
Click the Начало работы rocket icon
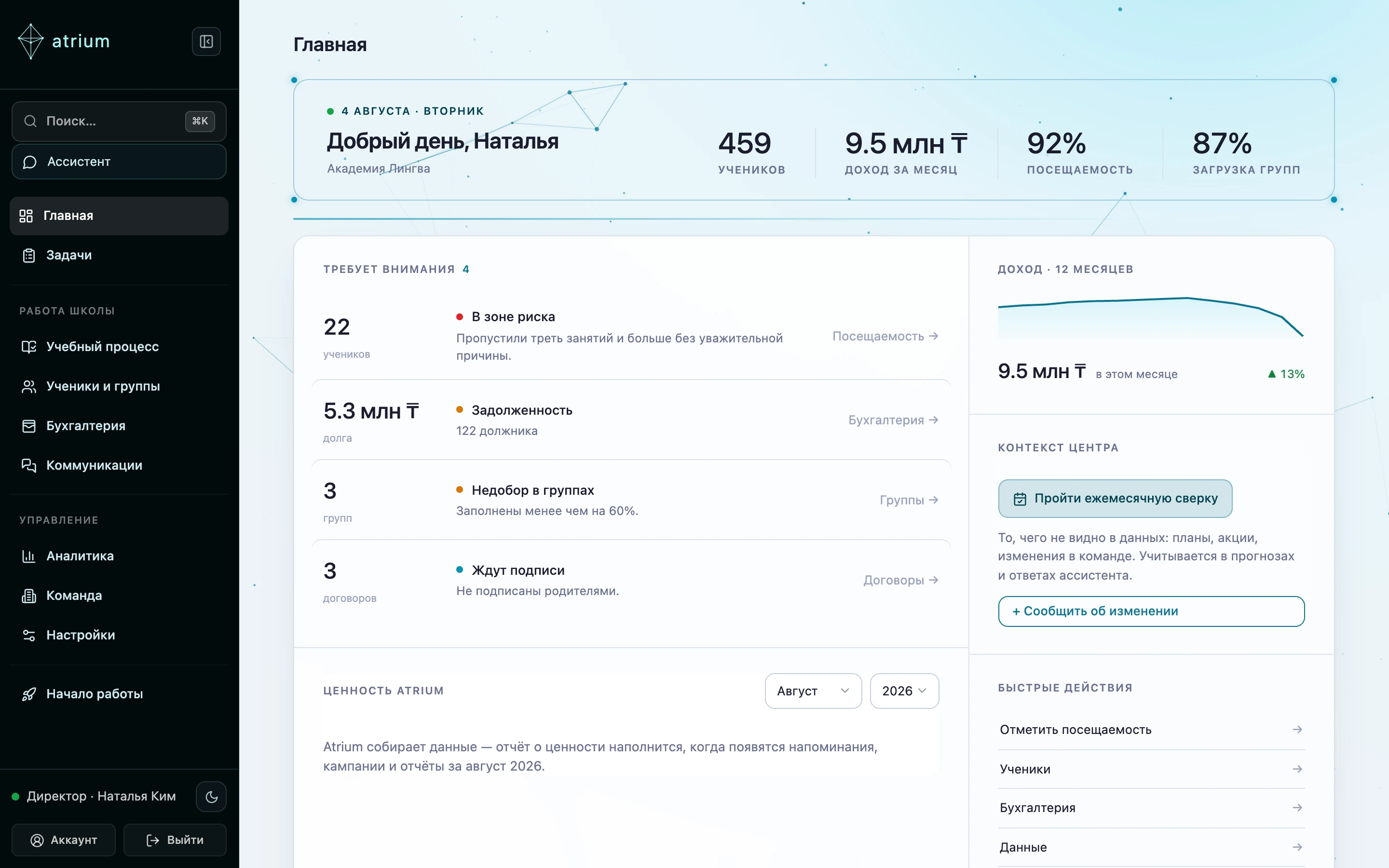point(29,694)
